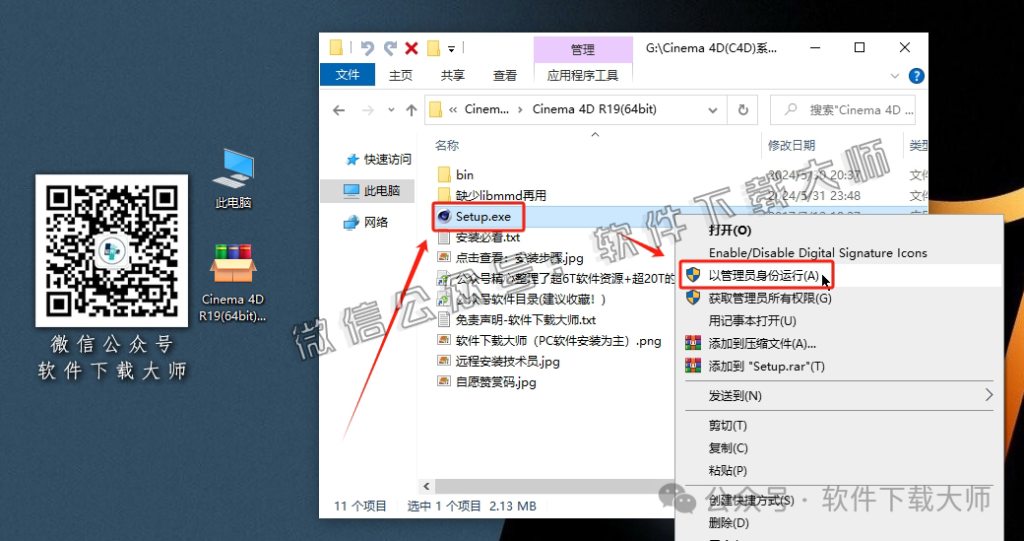Select 网络 in navigation pane
The width and height of the screenshot is (1024, 541).
pyautogui.click(x=367, y=222)
